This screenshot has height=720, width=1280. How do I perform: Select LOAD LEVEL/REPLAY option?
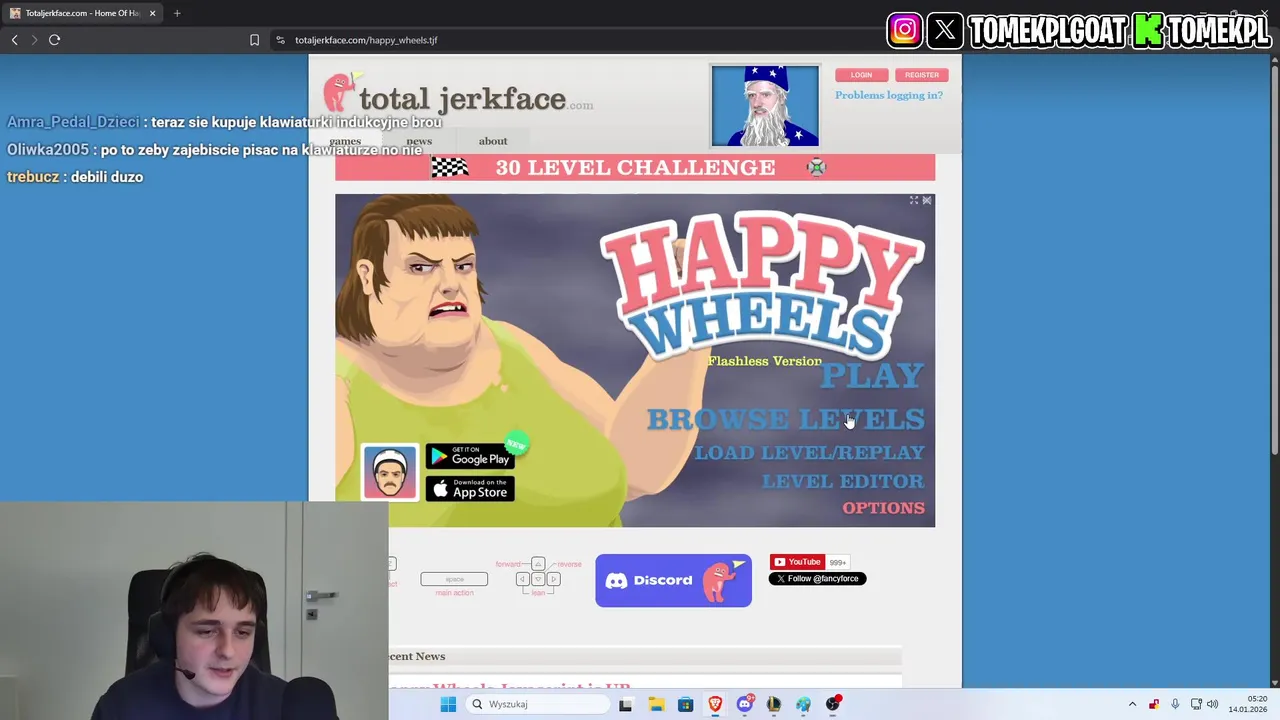(809, 453)
